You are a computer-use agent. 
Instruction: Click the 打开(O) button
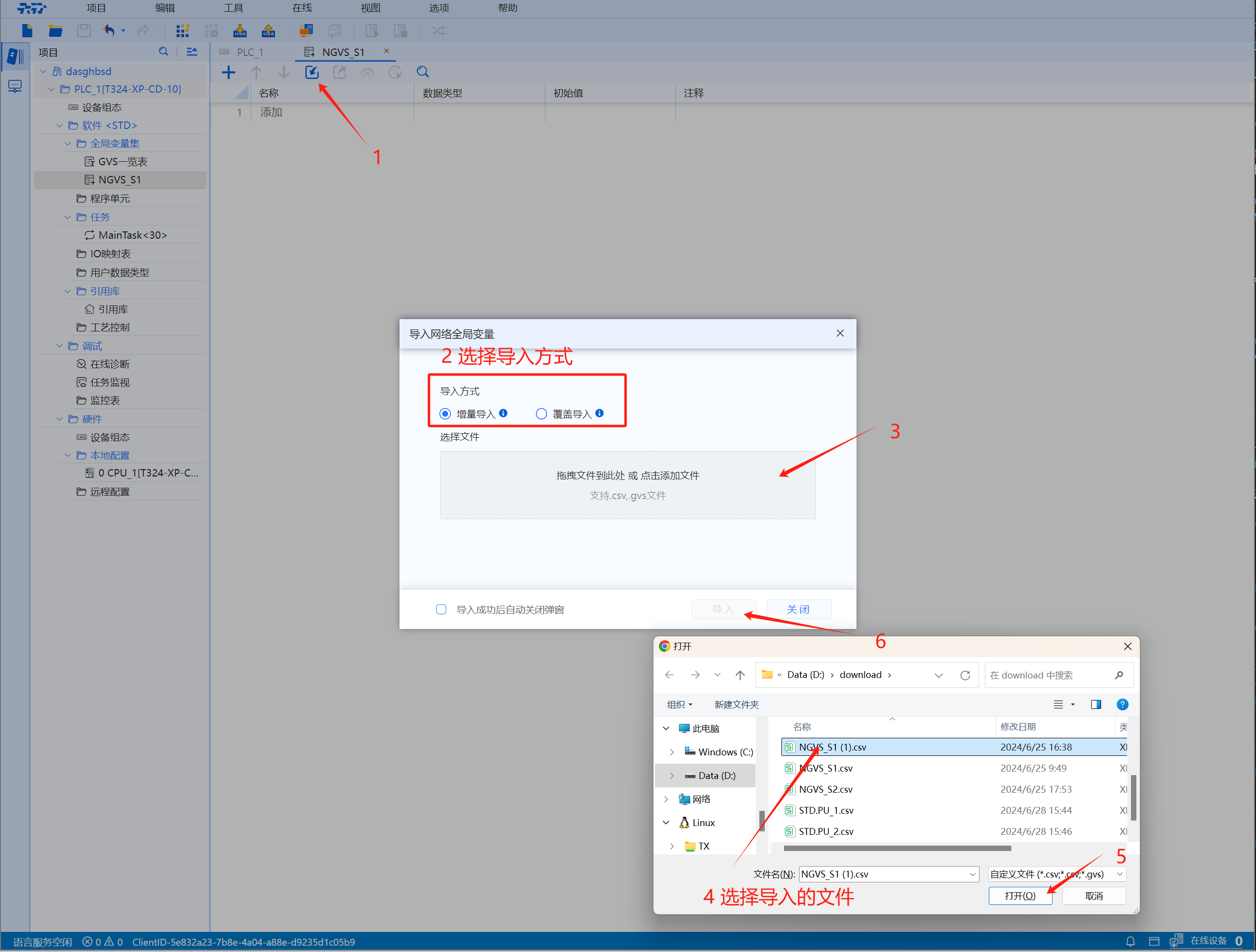pos(1020,896)
